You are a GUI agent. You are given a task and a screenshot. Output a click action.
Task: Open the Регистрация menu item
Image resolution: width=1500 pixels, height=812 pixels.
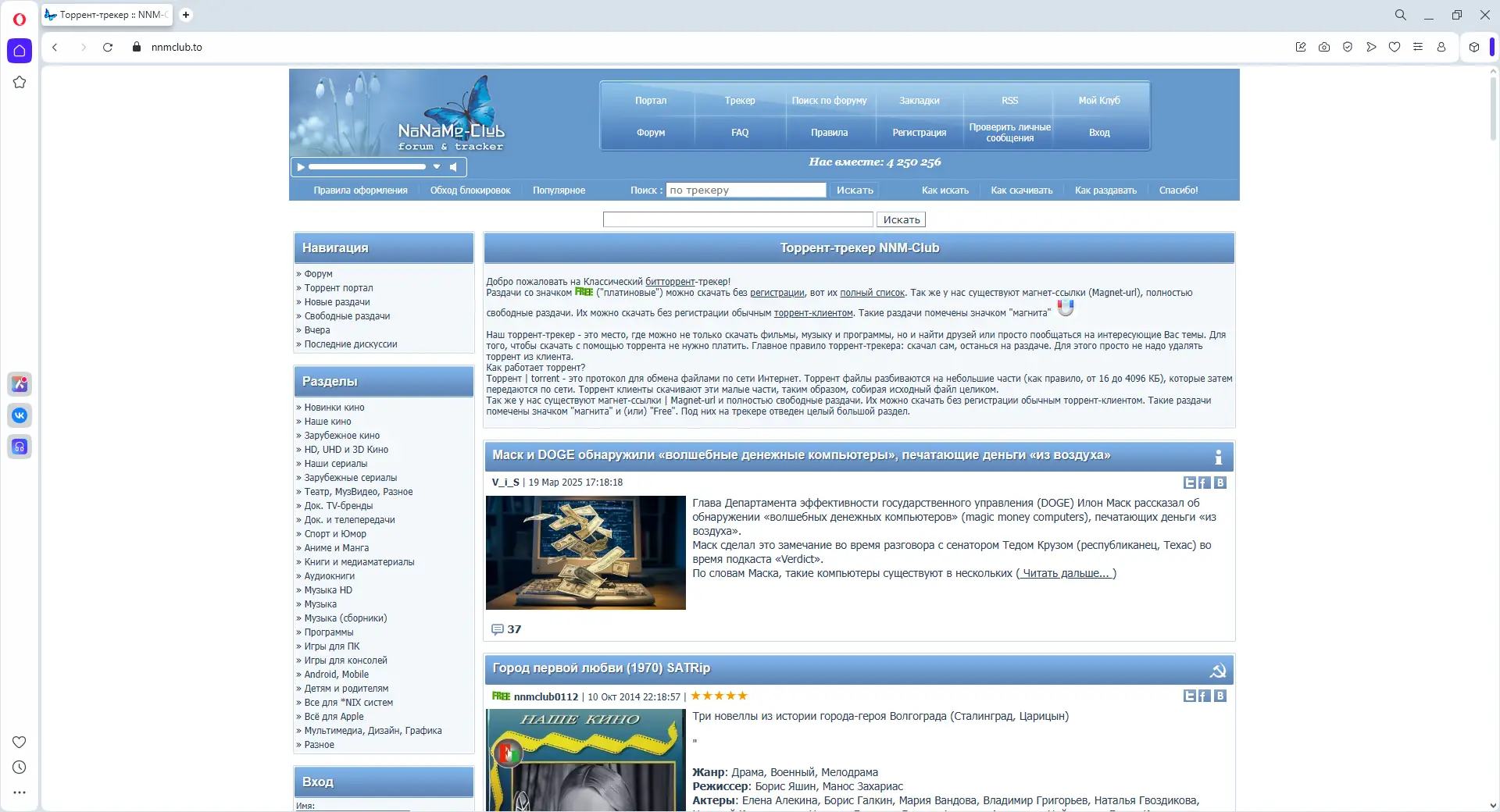click(920, 133)
